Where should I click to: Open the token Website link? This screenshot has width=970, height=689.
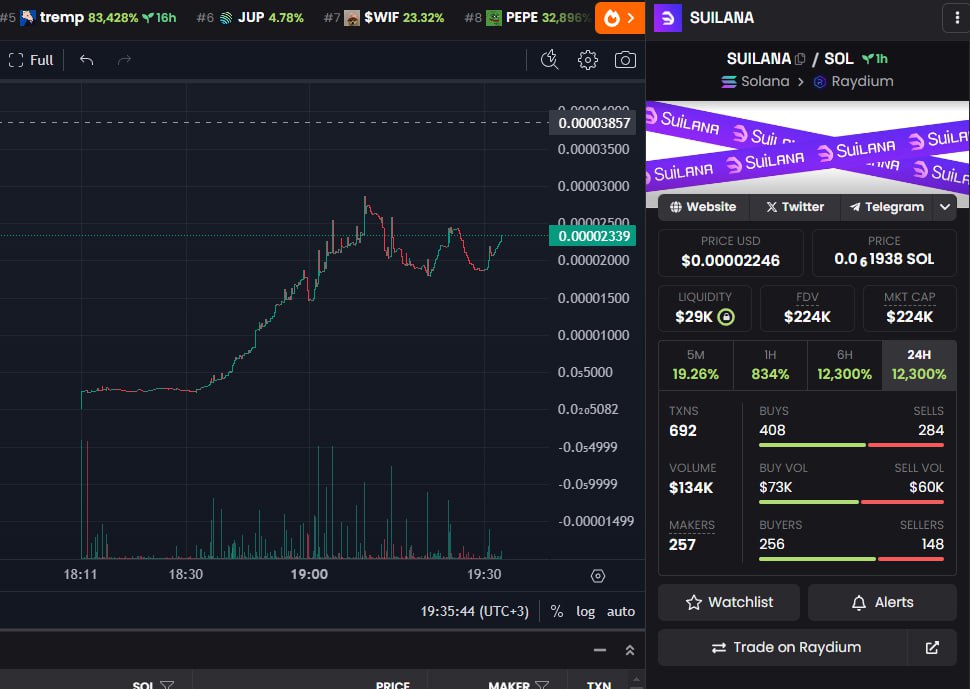(x=703, y=207)
